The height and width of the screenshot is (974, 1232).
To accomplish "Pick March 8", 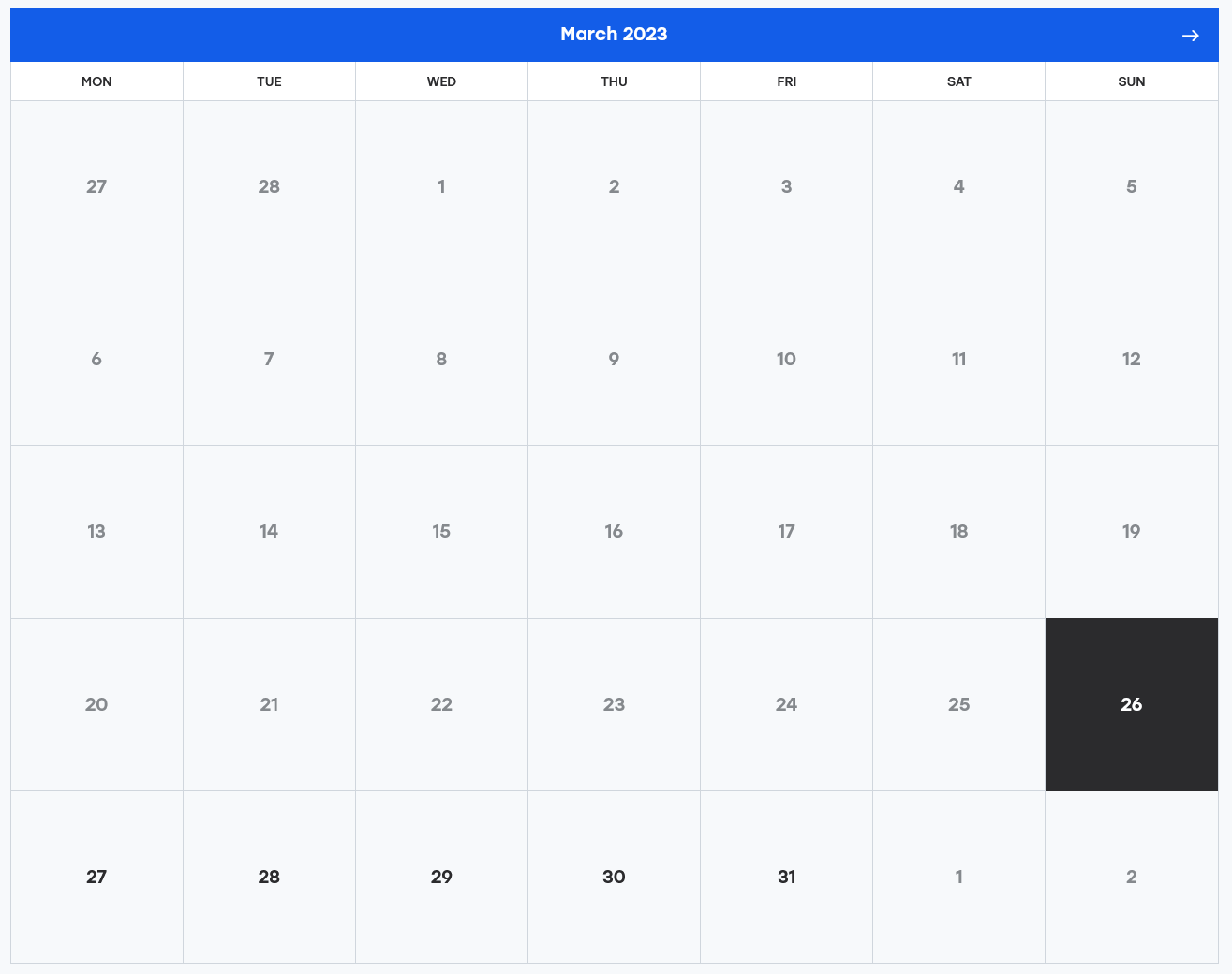I will coord(441,359).
